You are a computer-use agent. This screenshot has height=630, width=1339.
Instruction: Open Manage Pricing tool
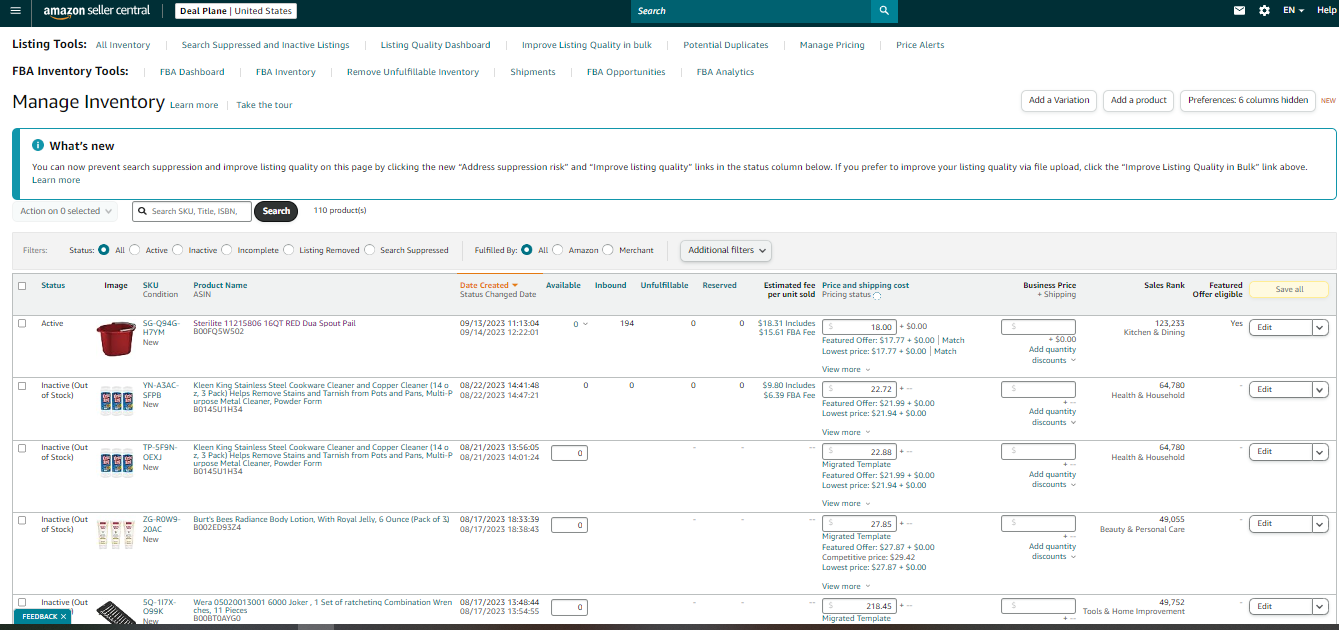(832, 45)
